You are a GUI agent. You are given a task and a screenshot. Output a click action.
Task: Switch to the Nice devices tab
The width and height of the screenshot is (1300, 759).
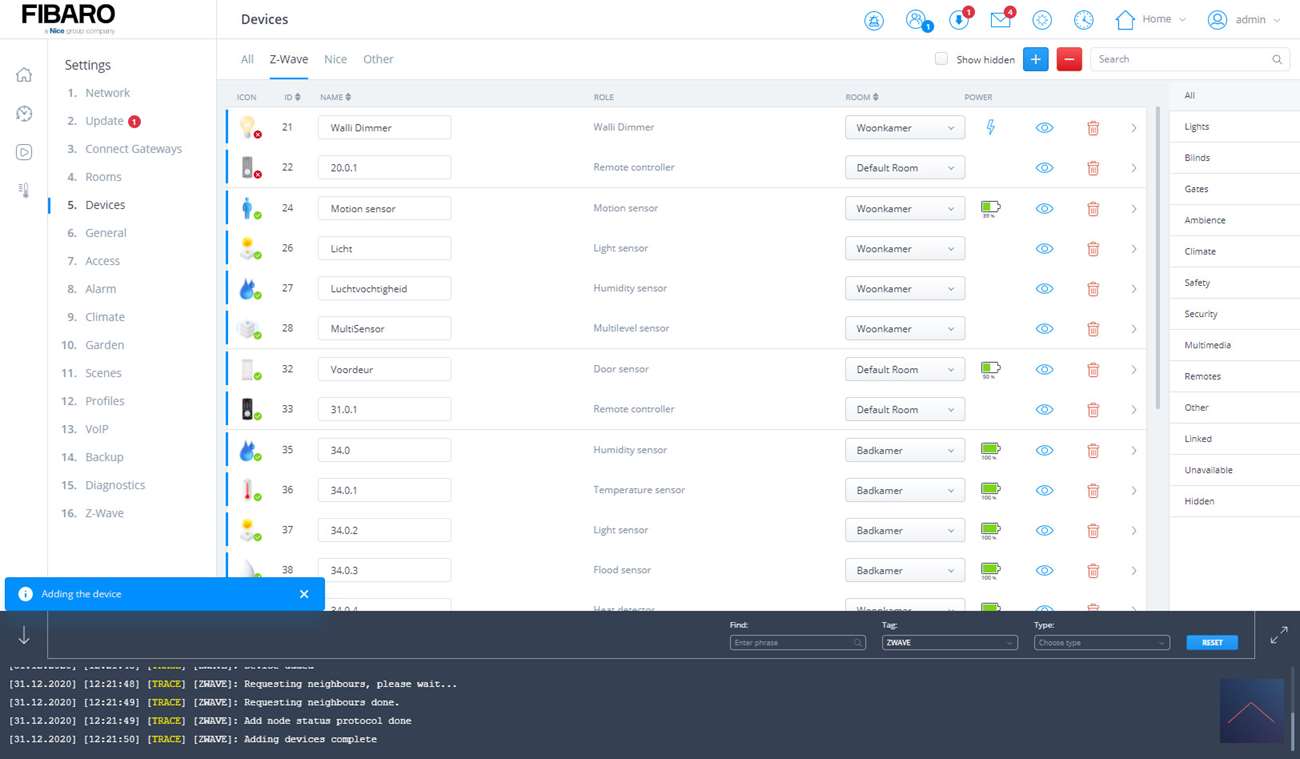(x=335, y=60)
